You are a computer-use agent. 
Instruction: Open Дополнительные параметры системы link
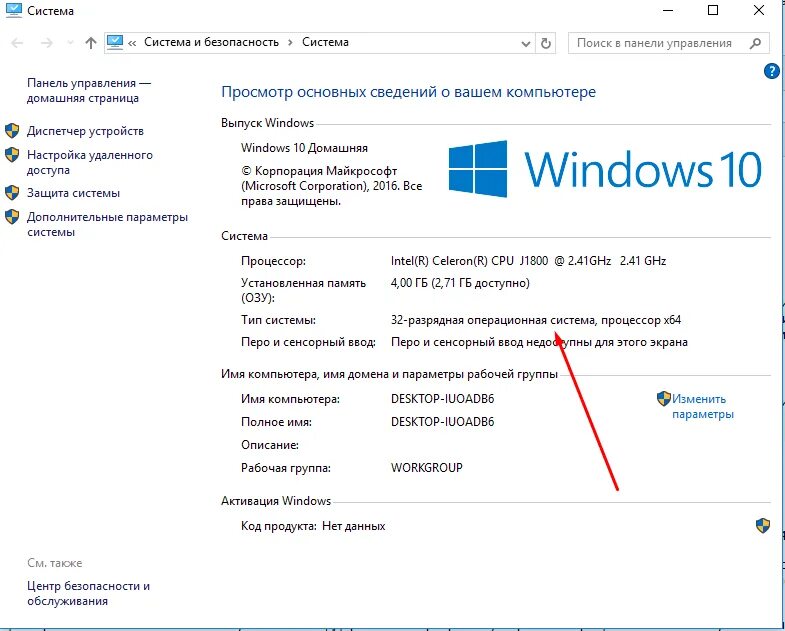point(107,225)
